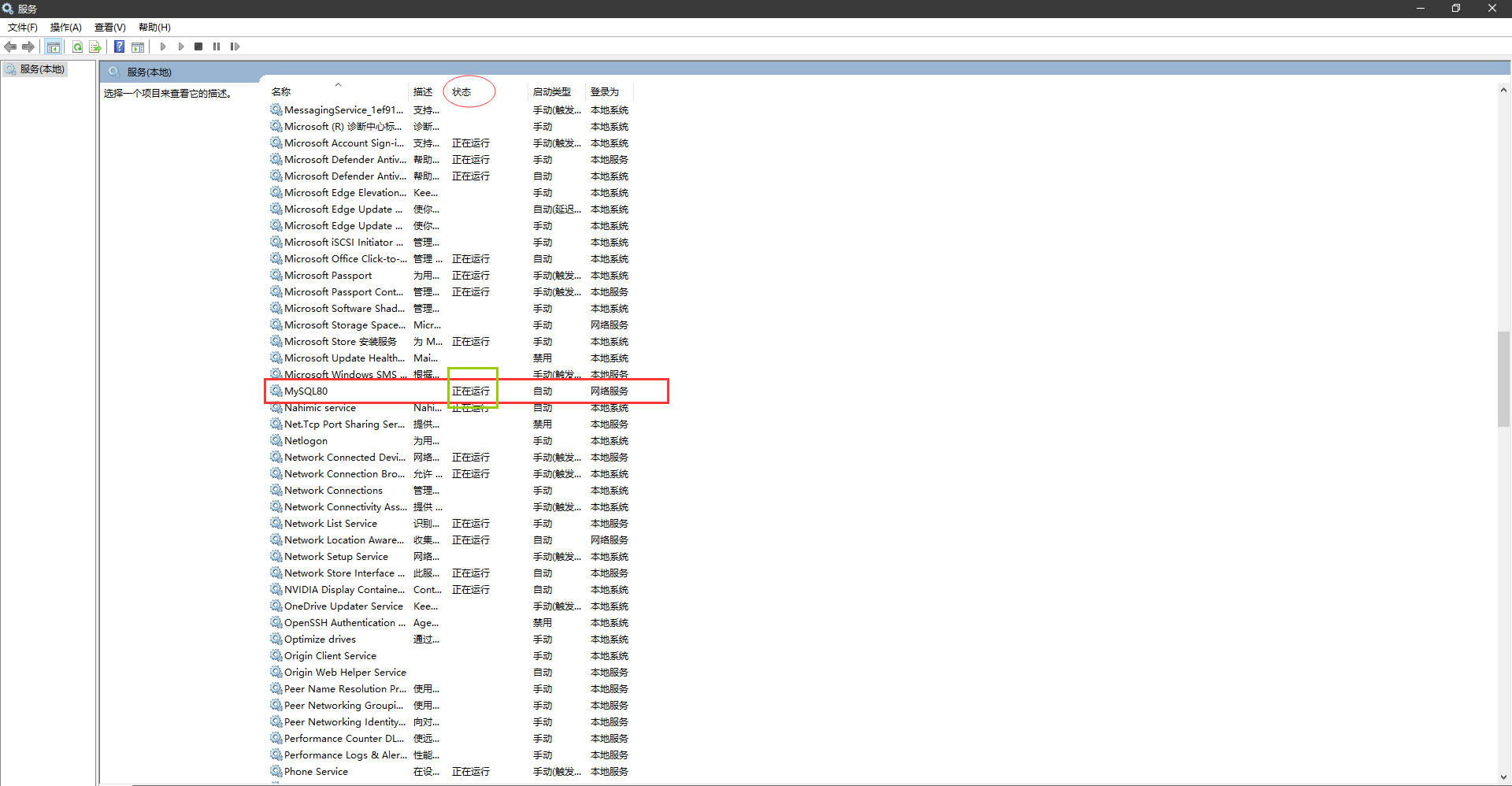Screen dimensions: 1512x786
Task: Click the 正在运行 status of MySQL80
Action: (x=471, y=391)
